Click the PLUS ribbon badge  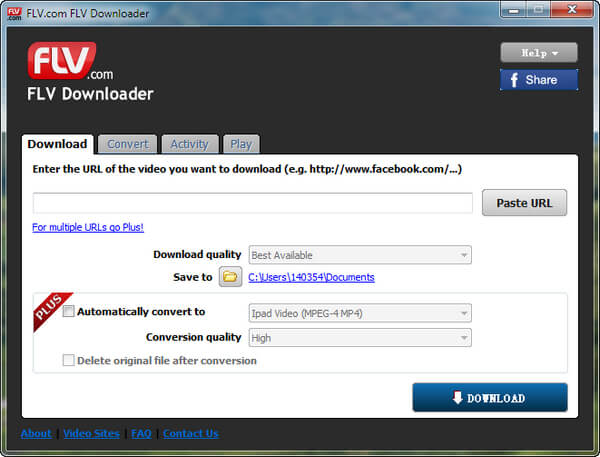click(x=52, y=312)
